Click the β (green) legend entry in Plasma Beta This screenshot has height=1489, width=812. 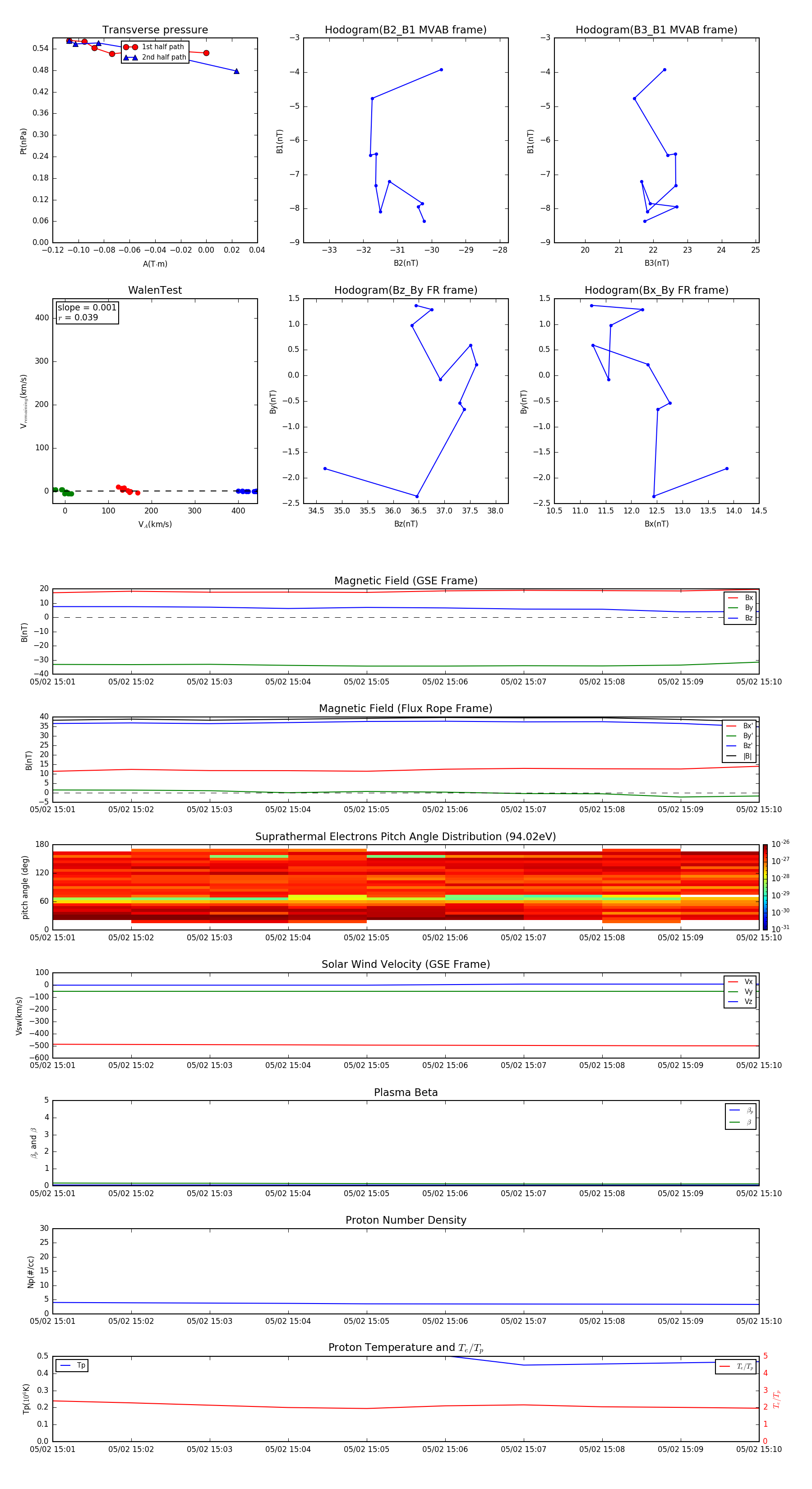click(741, 1122)
